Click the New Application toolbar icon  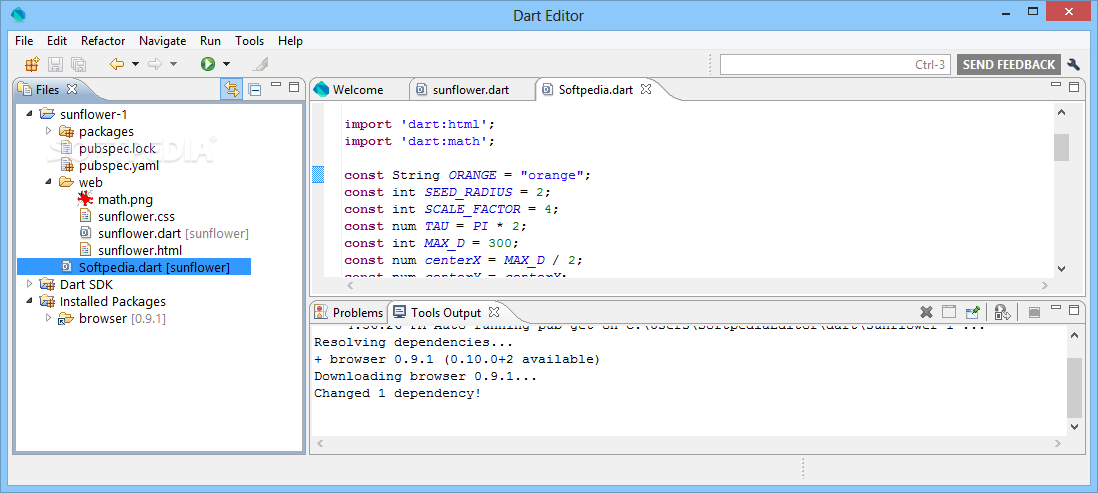click(x=32, y=64)
